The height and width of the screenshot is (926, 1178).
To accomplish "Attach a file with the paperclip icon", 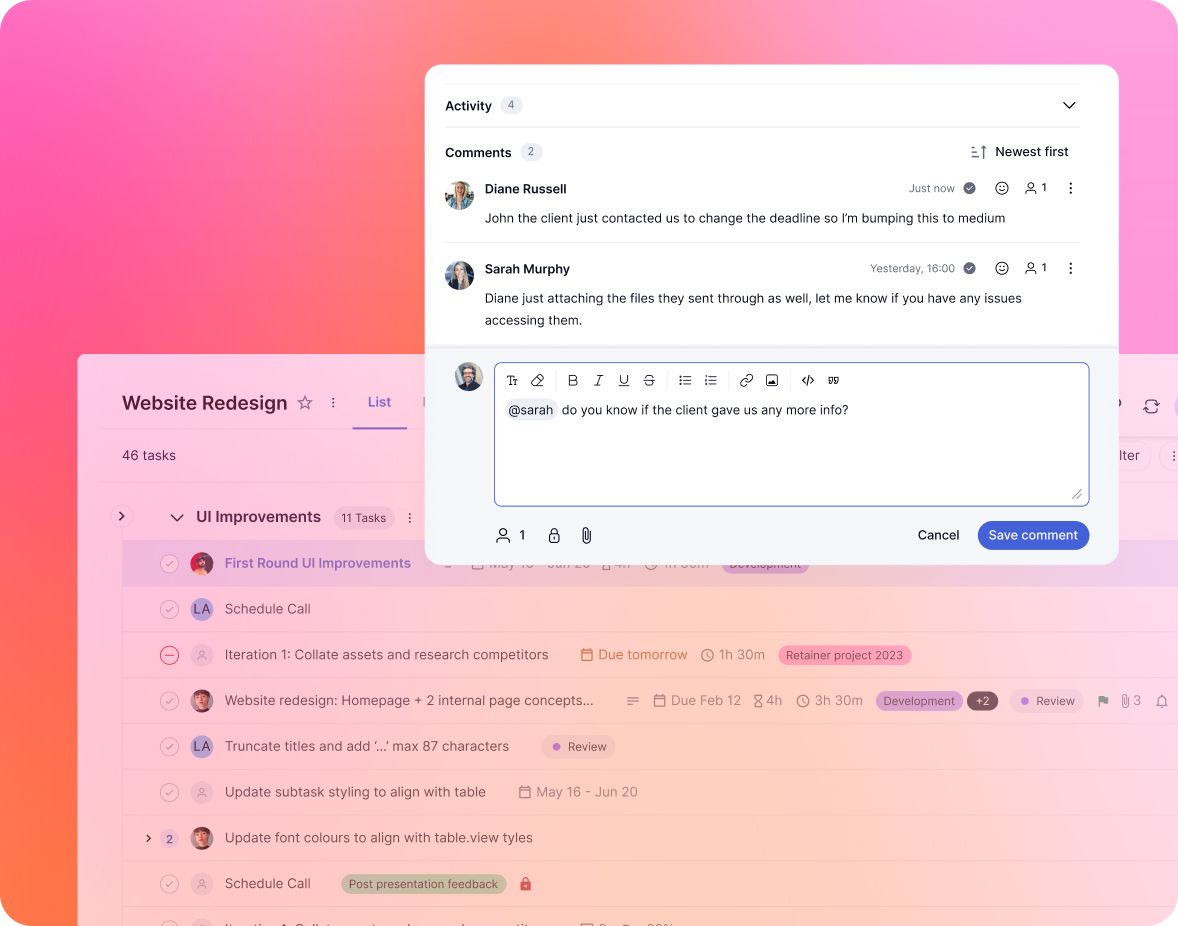I will 587,535.
